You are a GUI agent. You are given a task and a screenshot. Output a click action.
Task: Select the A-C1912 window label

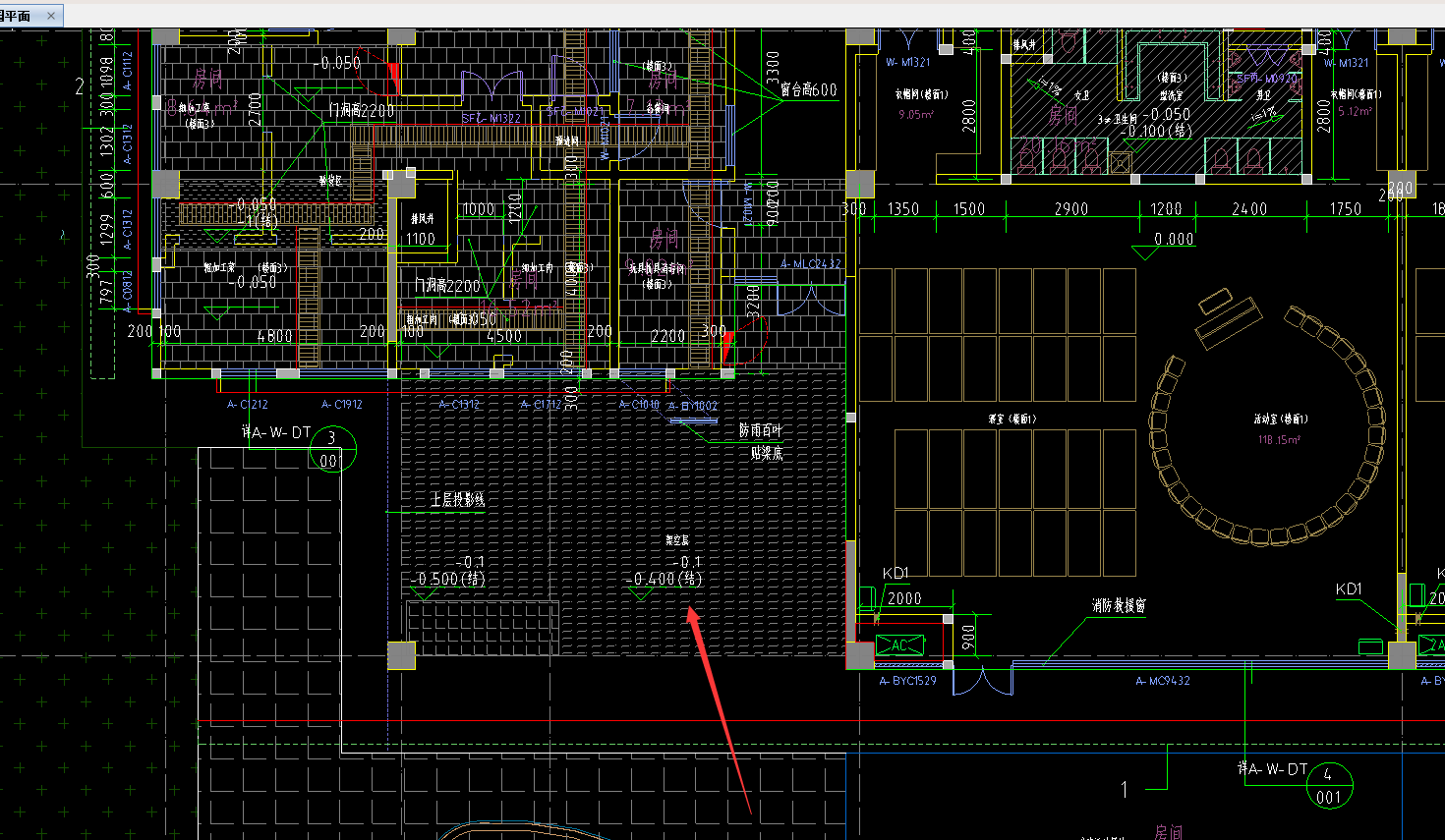point(342,404)
